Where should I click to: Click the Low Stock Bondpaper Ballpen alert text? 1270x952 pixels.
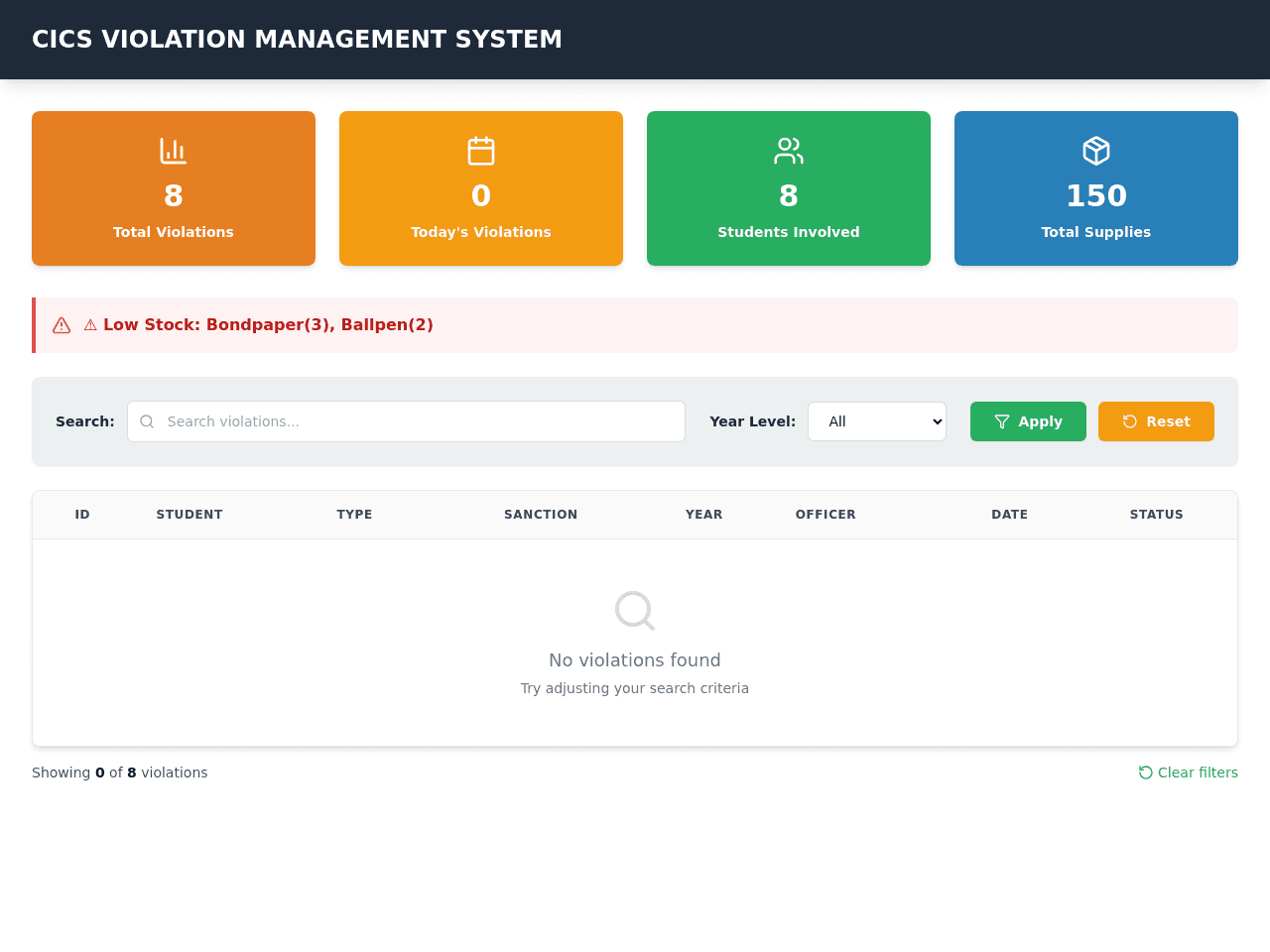point(258,325)
